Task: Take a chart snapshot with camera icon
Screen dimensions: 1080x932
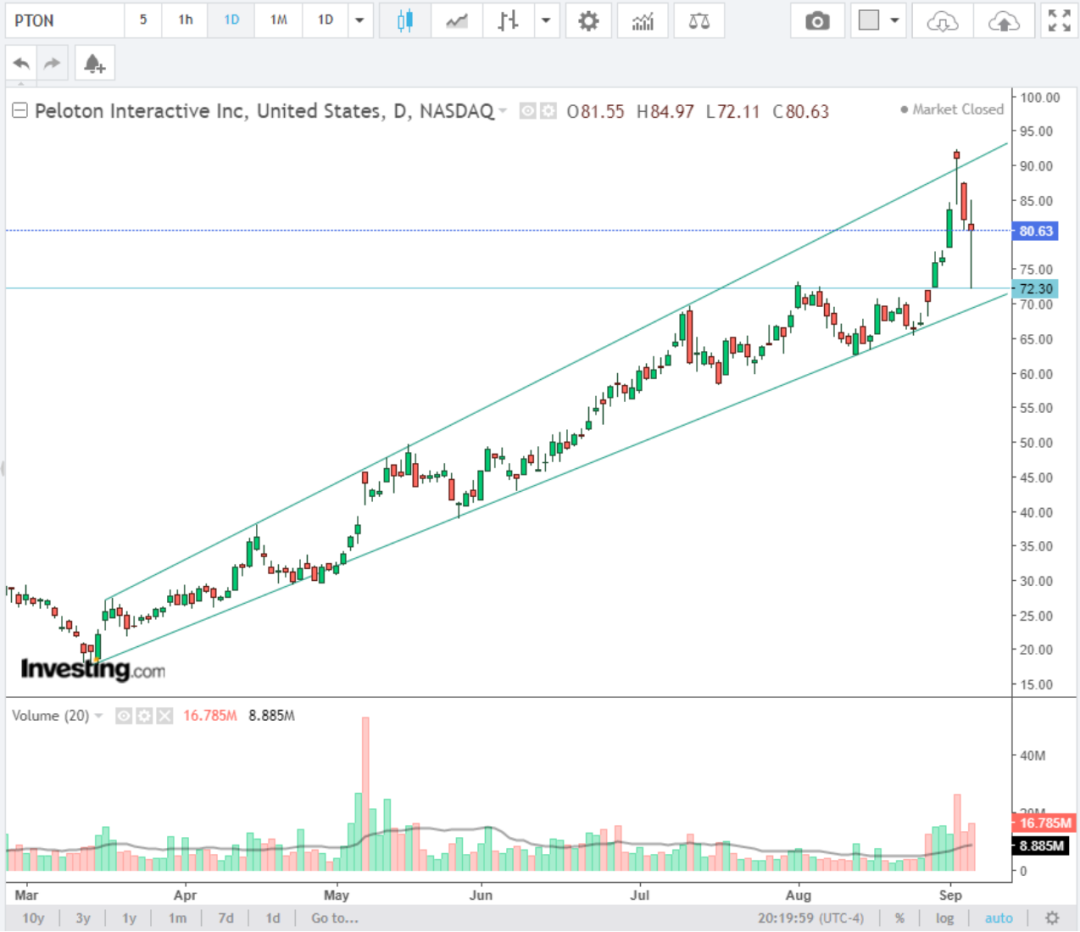Action: (818, 21)
